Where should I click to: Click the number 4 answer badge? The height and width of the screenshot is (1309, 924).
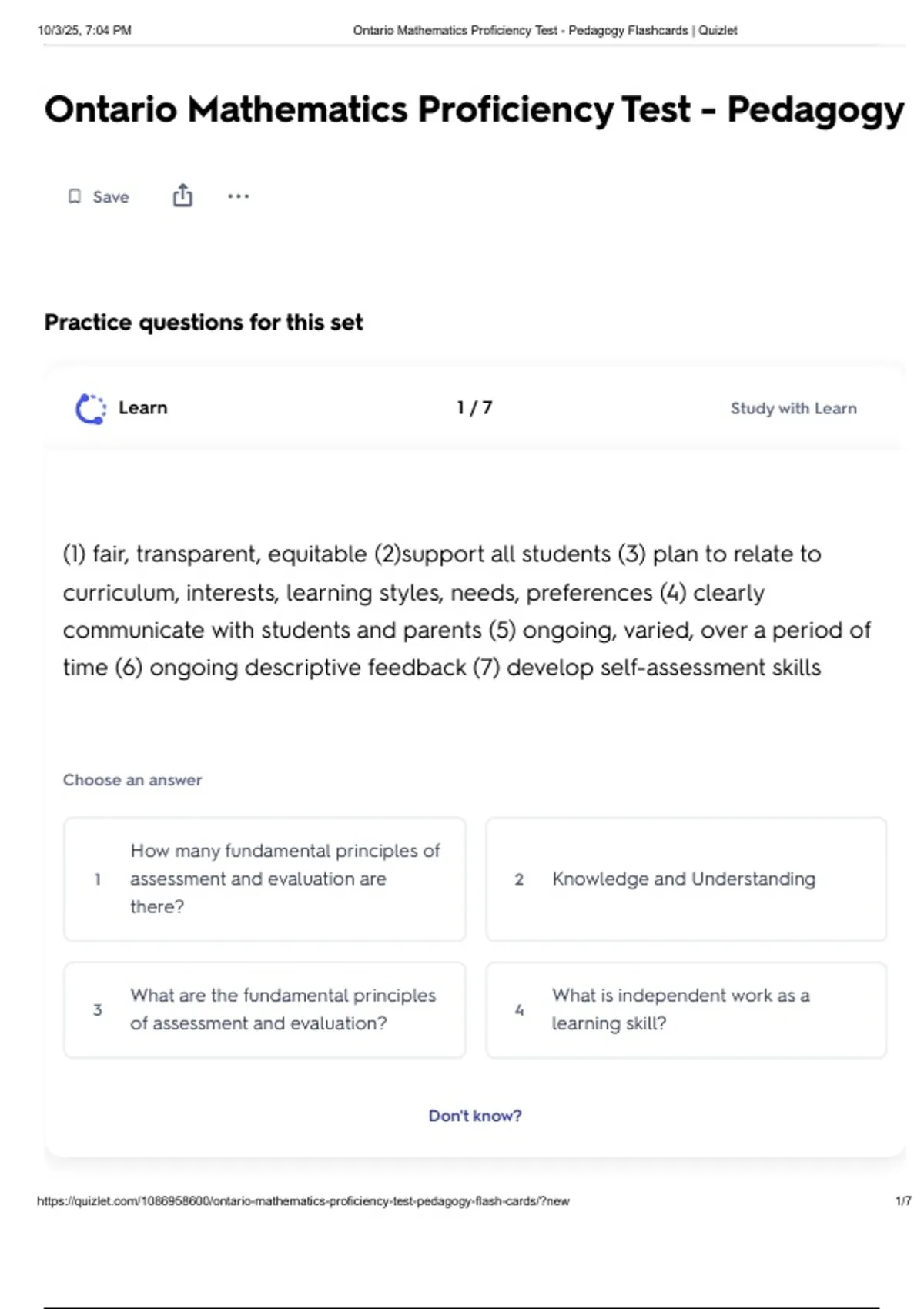pos(519,1009)
